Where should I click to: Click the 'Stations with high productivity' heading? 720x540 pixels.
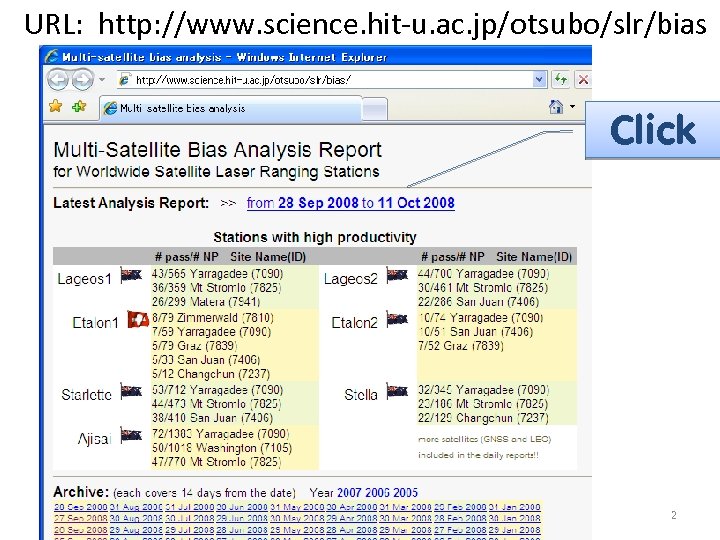315,237
